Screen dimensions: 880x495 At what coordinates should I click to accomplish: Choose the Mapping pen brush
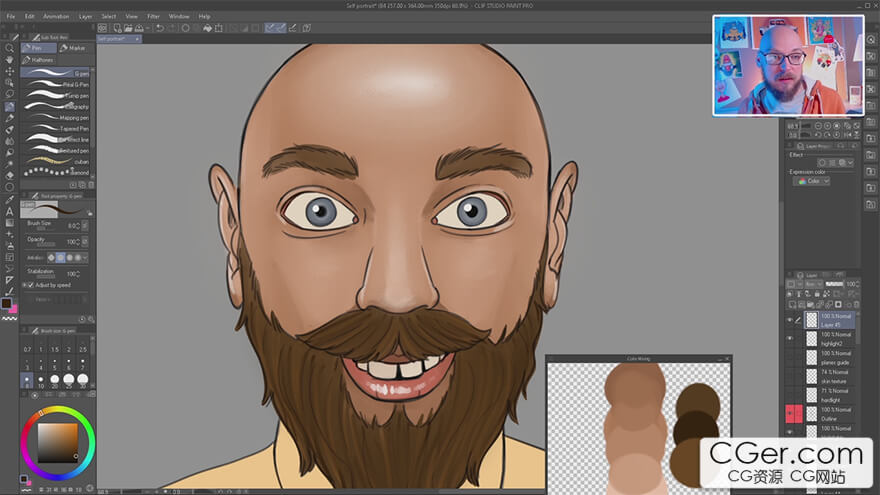click(56, 117)
